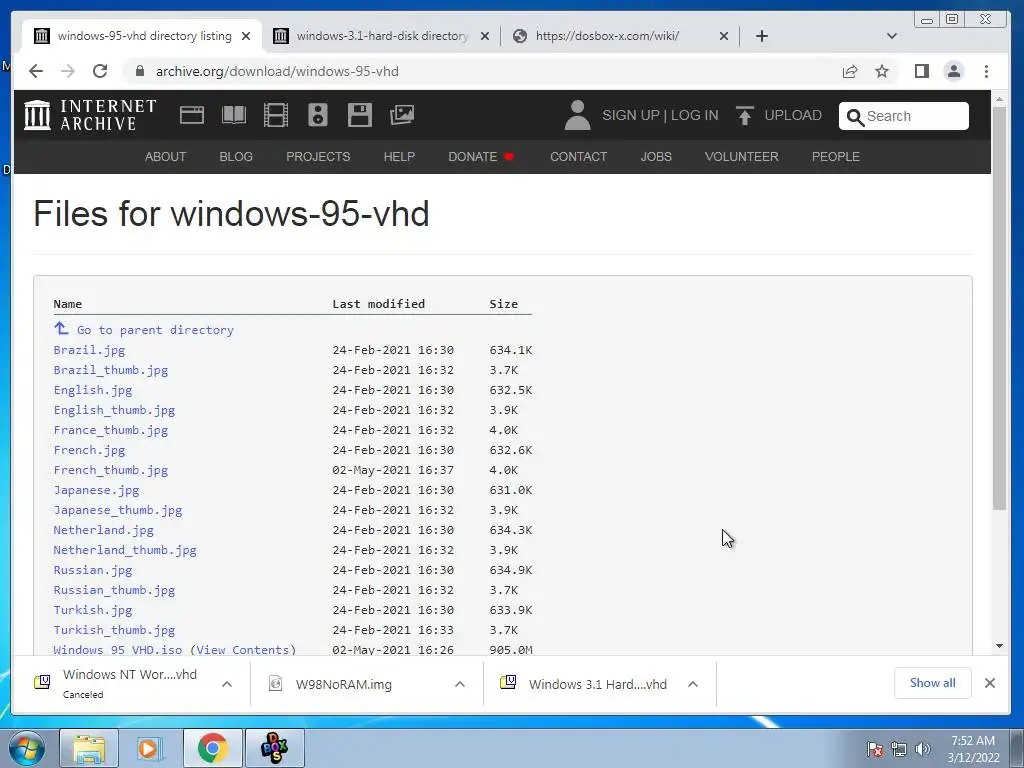Open the BLOG menu item

tap(236, 157)
